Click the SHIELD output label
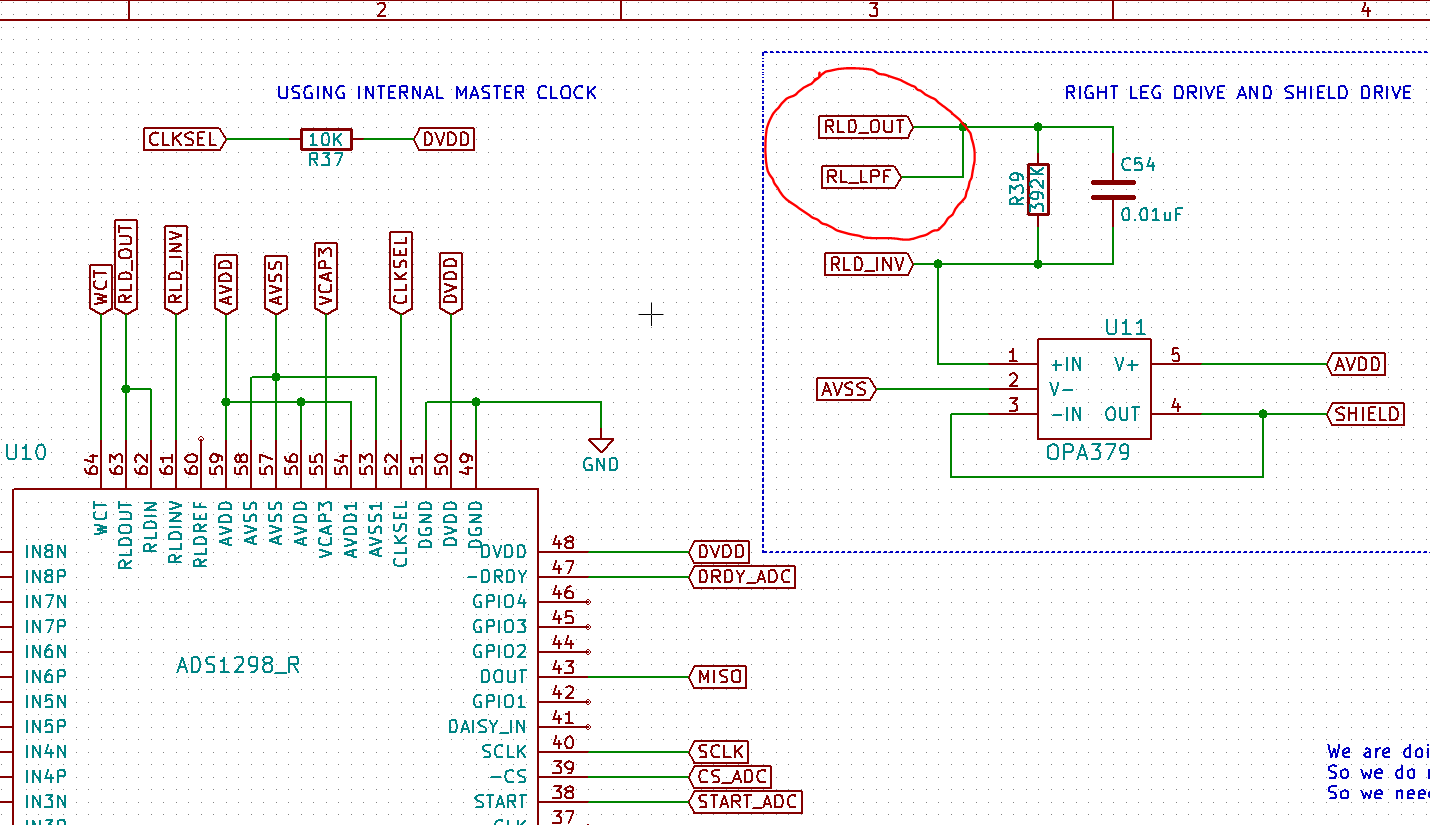This screenshot has height=825, width=1430. (x=1366, y=414)
